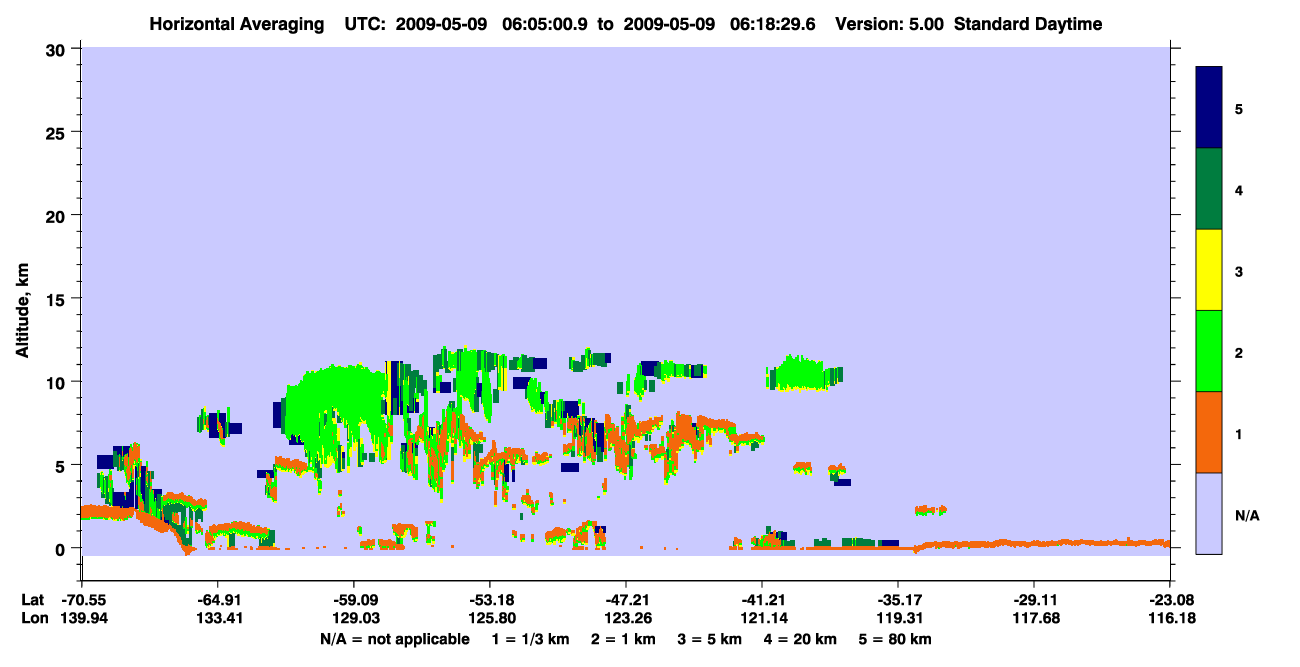This screenshot has height=667, width=1300.
Task: Click the 'Lat' row label
Action: 32,600
